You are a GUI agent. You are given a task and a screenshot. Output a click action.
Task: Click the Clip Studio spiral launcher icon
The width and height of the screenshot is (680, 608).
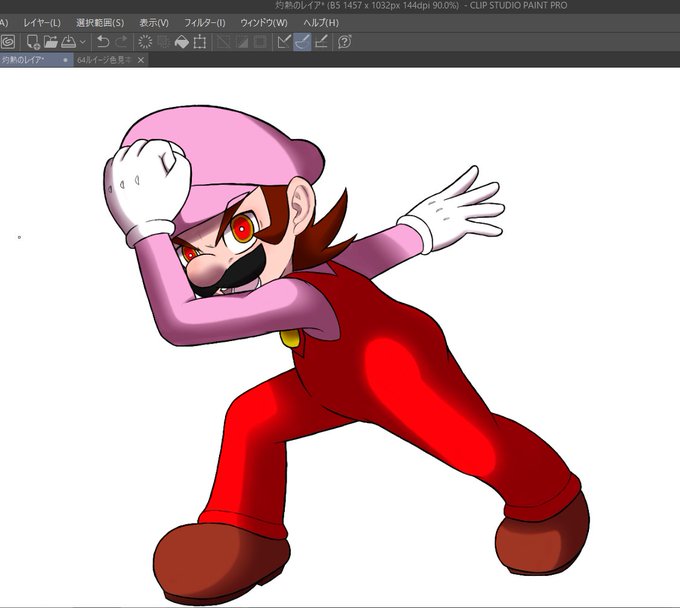tap(8, 42)
